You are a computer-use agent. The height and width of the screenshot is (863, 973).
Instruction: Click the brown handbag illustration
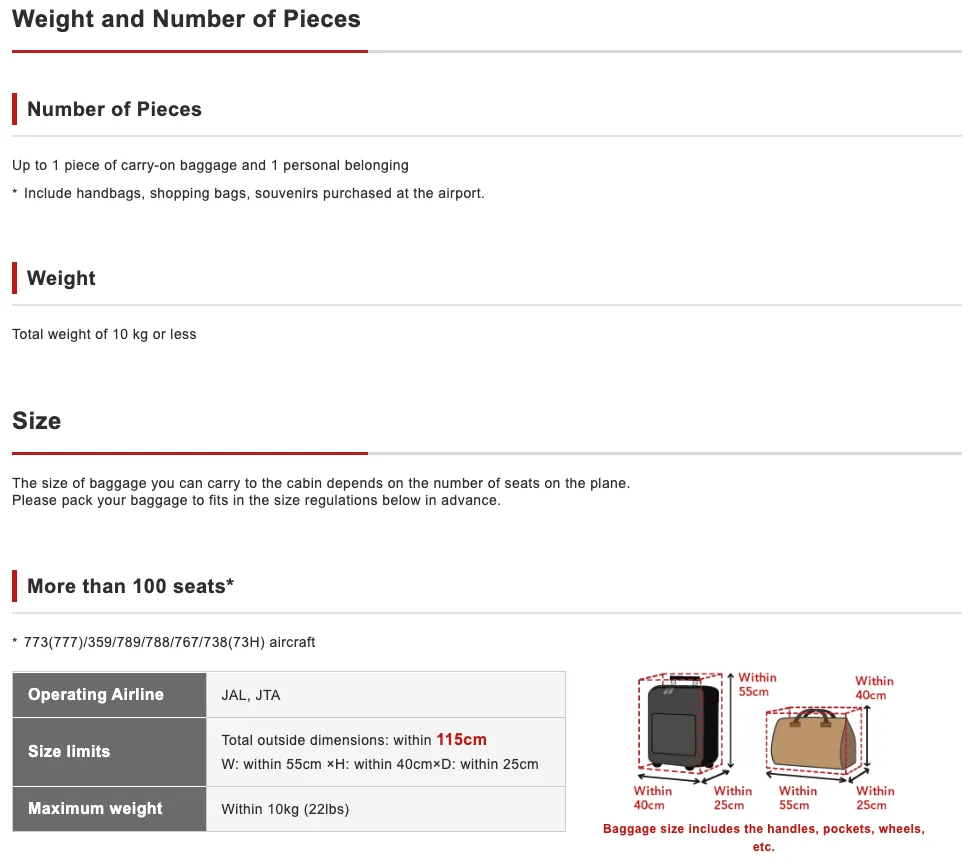[x=813, y=740]
